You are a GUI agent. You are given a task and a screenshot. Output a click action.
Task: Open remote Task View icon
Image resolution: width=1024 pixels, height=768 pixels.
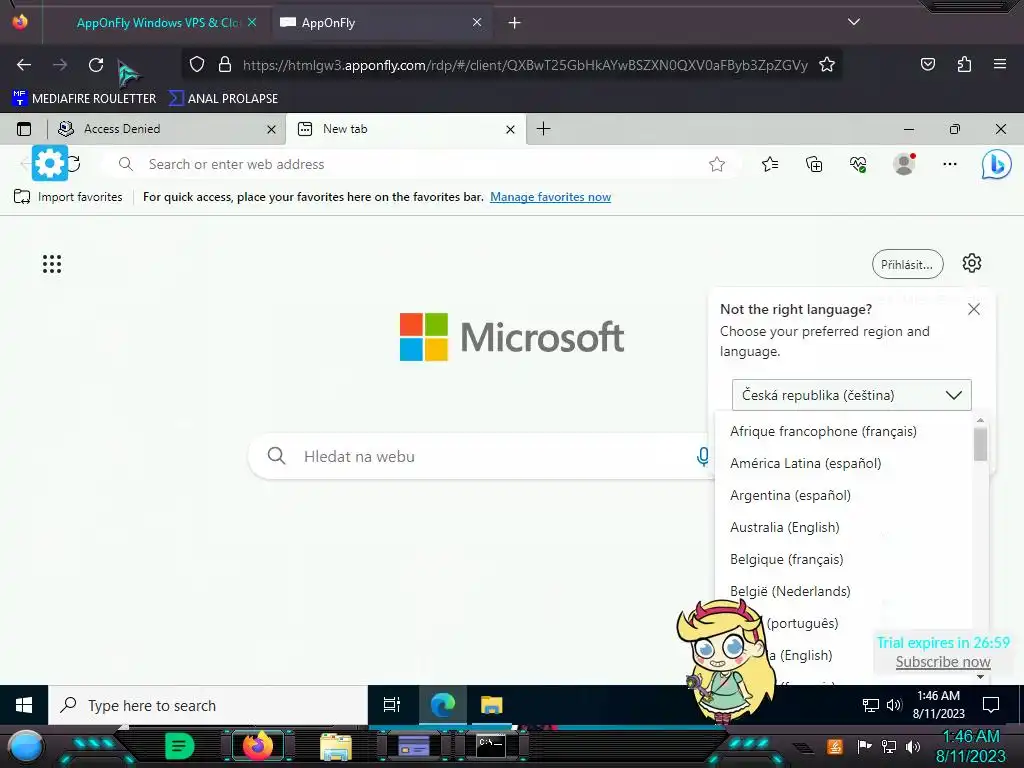click(x=392, y=705)
